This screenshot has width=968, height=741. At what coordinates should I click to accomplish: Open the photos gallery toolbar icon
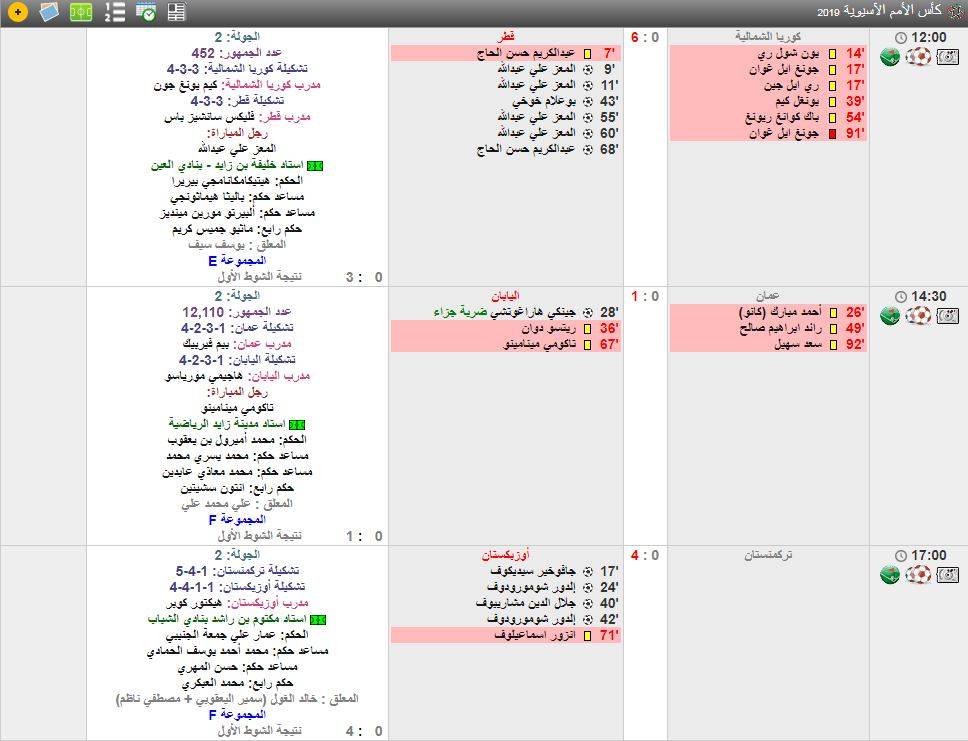point(49,12)
